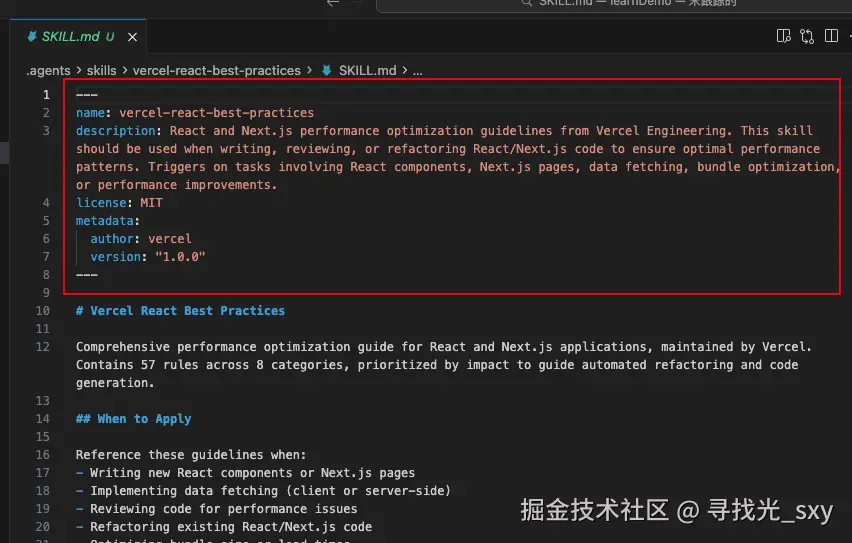The width and height of the screenshot is (852, 543).
Task: Open vercel-react-best-practices breadcrumb folder
Action: point(216,71)
